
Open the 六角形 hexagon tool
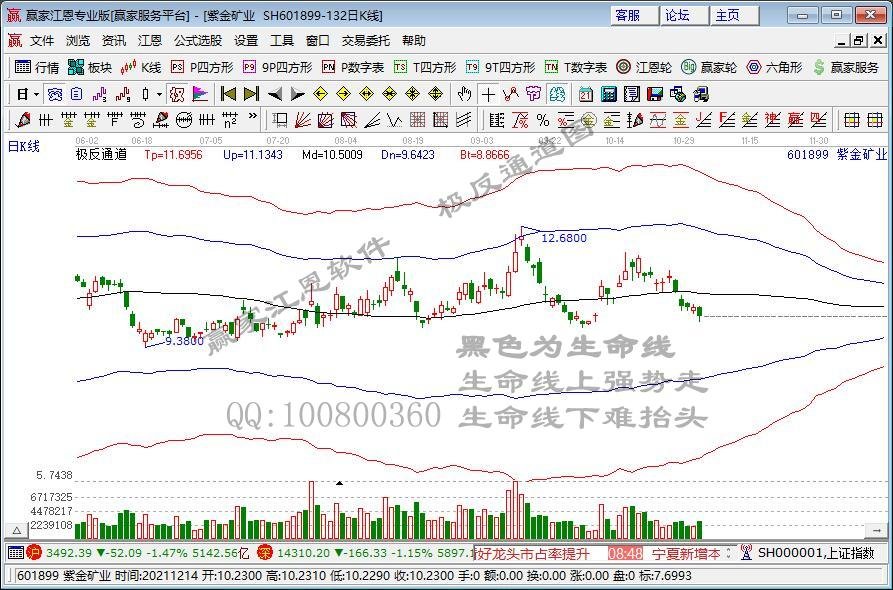coord(775,68)
